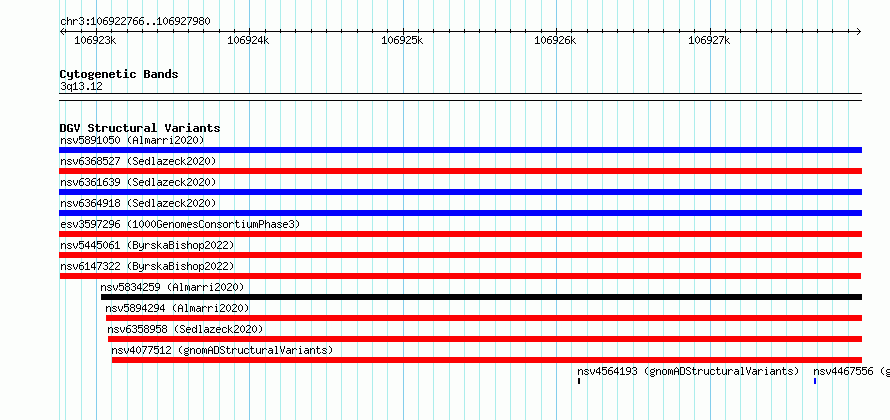Click the red esv3597296 variant bar
The image size is (890, 420).
(x=460, y=234)
